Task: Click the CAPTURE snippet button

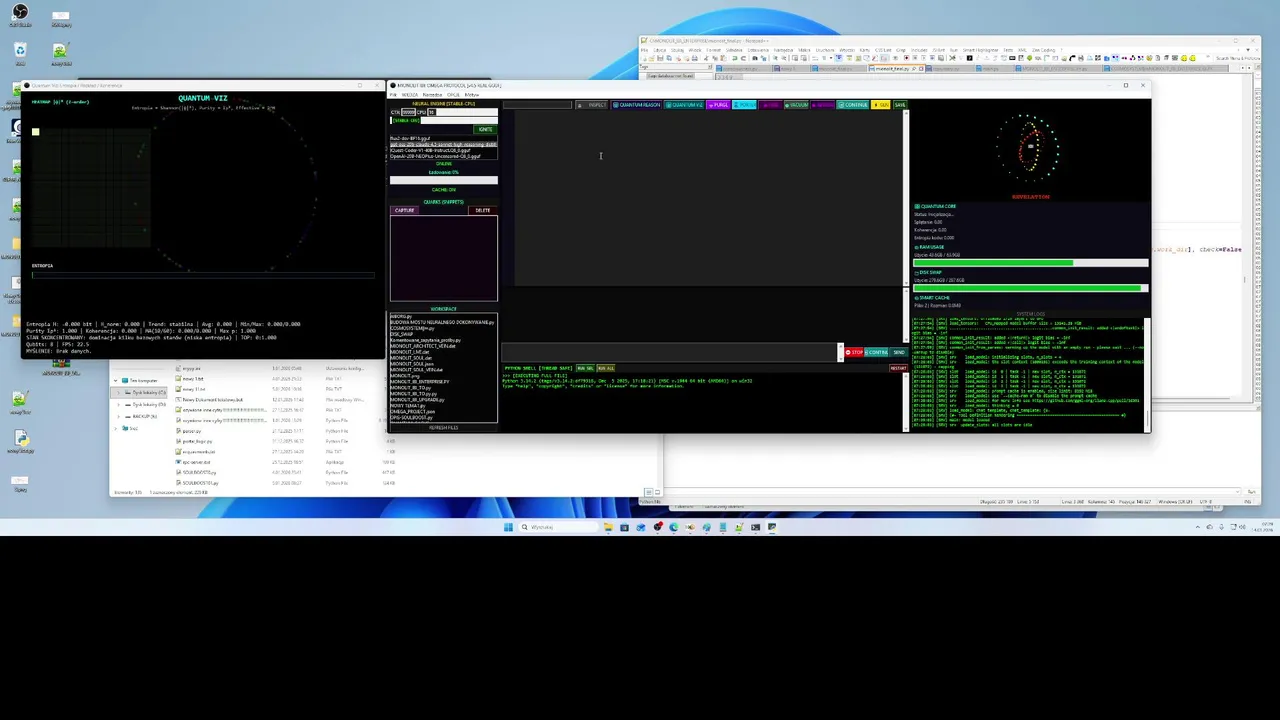Action: [404, 210]
